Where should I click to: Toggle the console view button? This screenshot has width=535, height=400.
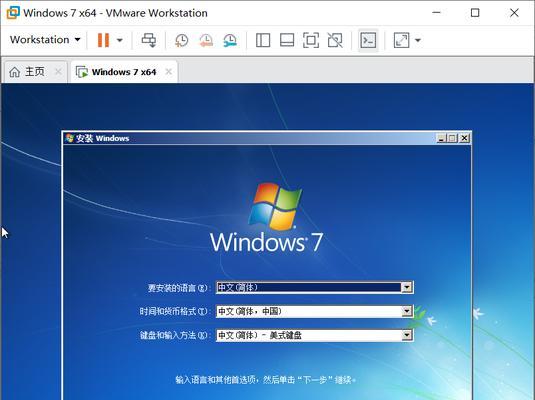click(x=368, y=40)
